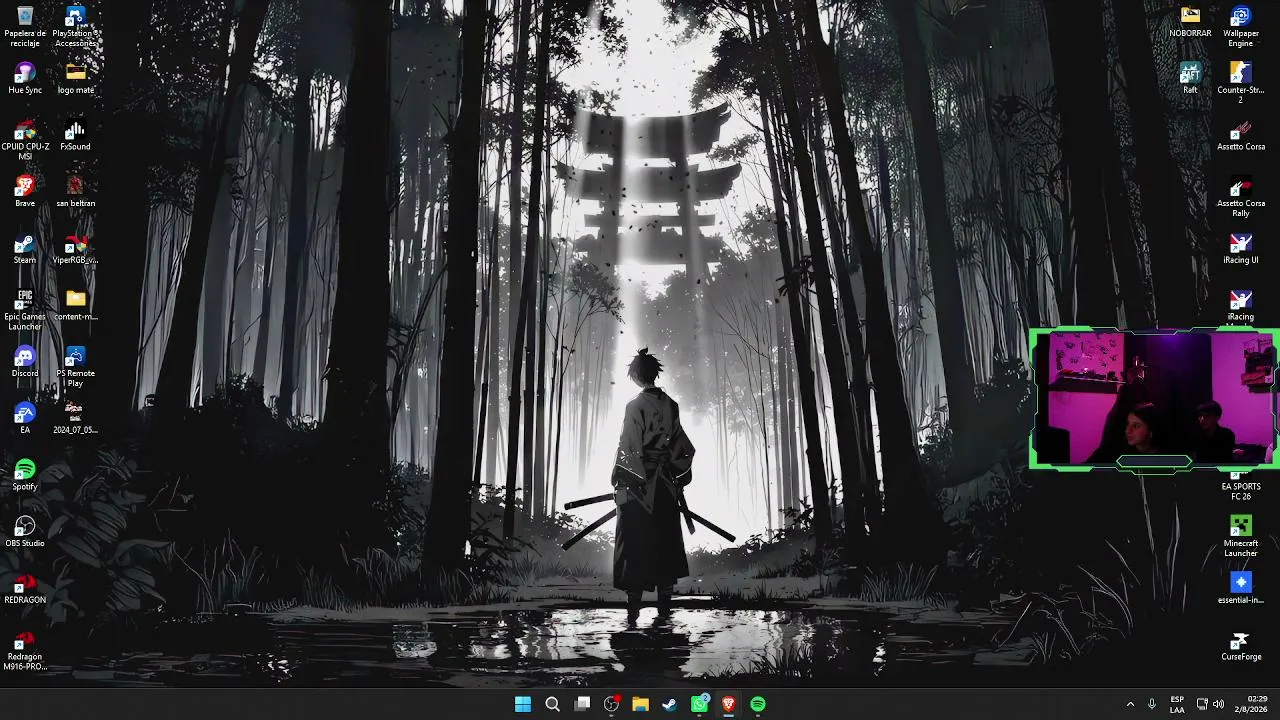
Task: Select the Redragon M916-PRO shortcut
Action: click(25, 651)
